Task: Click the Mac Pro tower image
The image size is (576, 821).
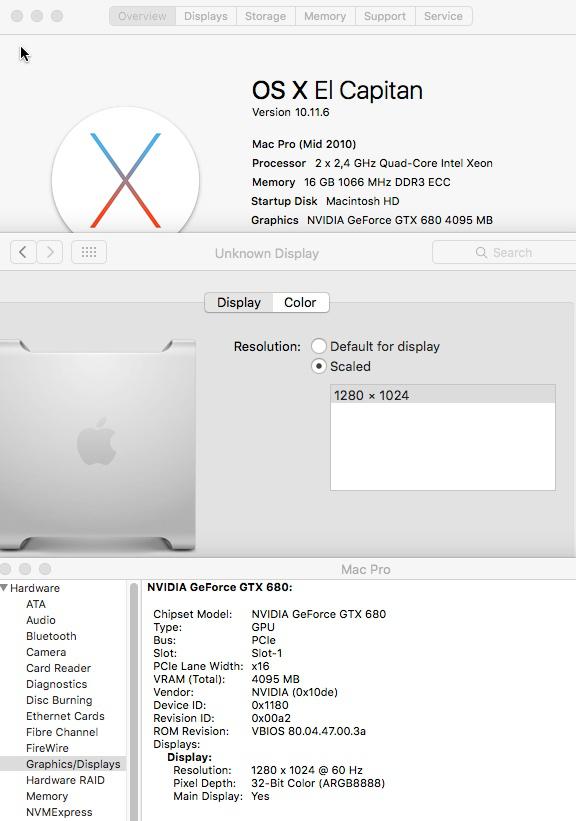Action: (98, 444)
